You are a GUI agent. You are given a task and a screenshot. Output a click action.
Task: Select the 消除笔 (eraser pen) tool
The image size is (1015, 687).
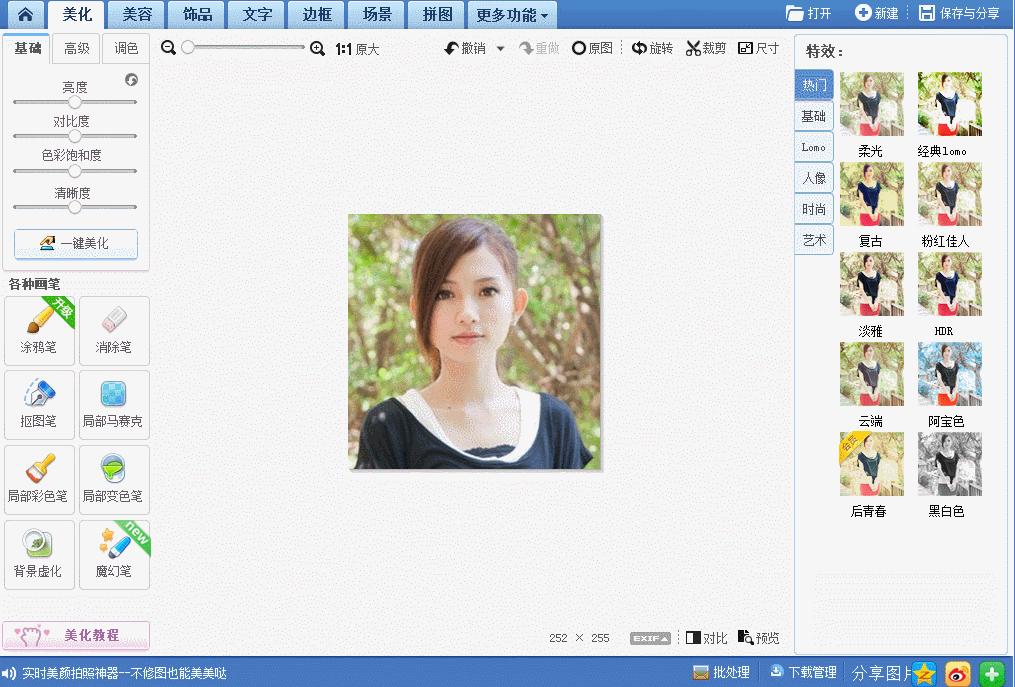114,330
